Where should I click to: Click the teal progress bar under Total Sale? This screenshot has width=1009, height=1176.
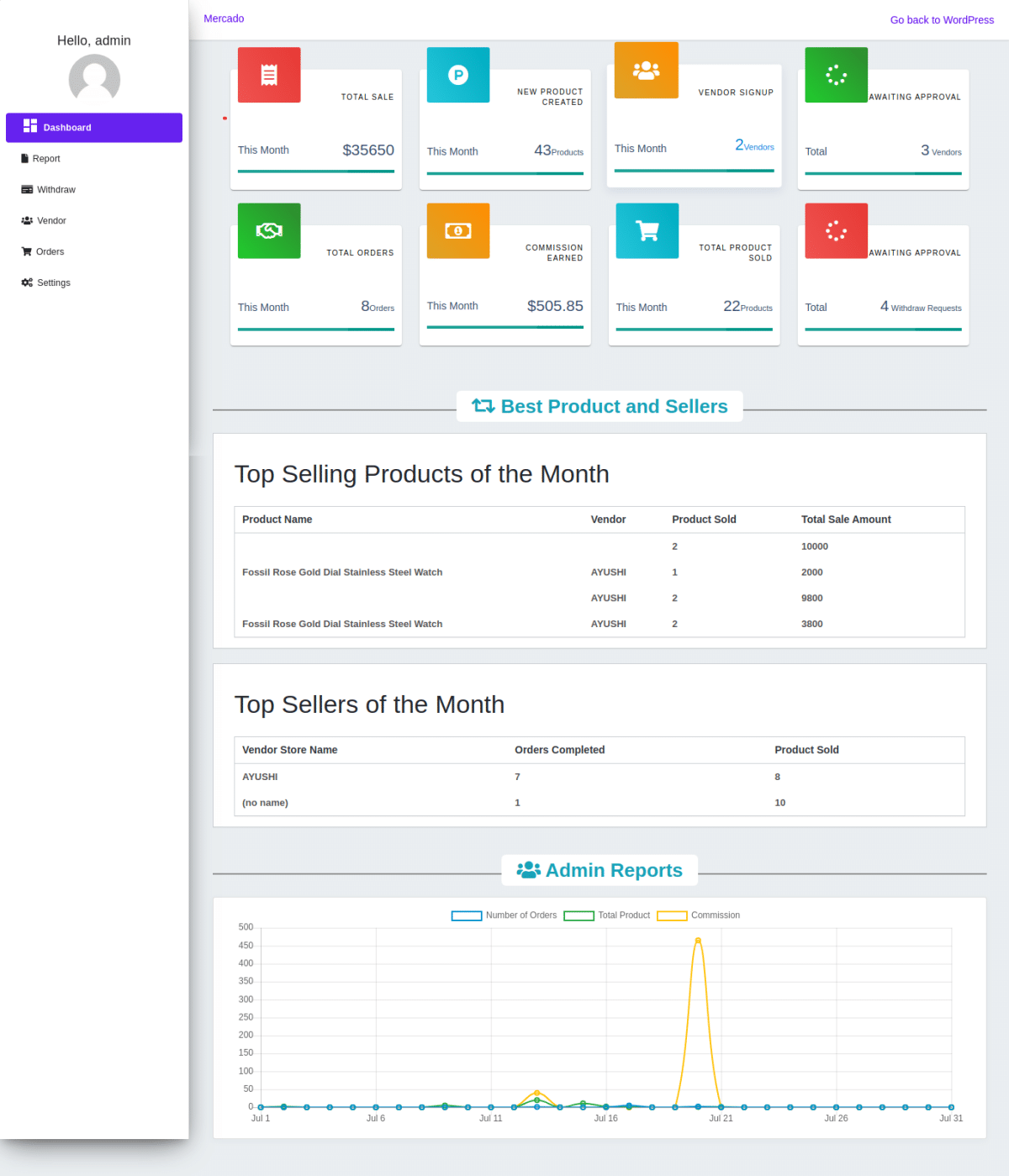(x=315, y=173)
